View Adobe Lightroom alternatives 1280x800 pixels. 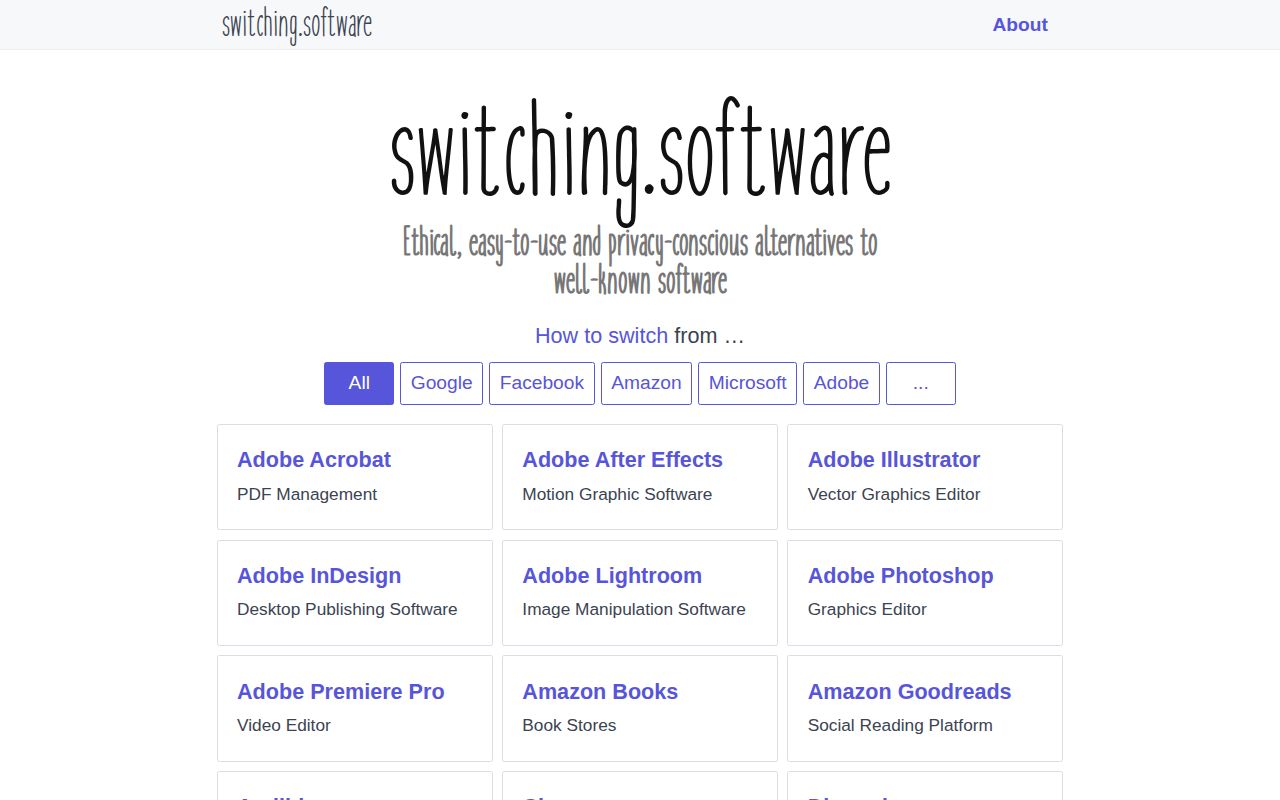pyautogui.click(x=612, y=576)
